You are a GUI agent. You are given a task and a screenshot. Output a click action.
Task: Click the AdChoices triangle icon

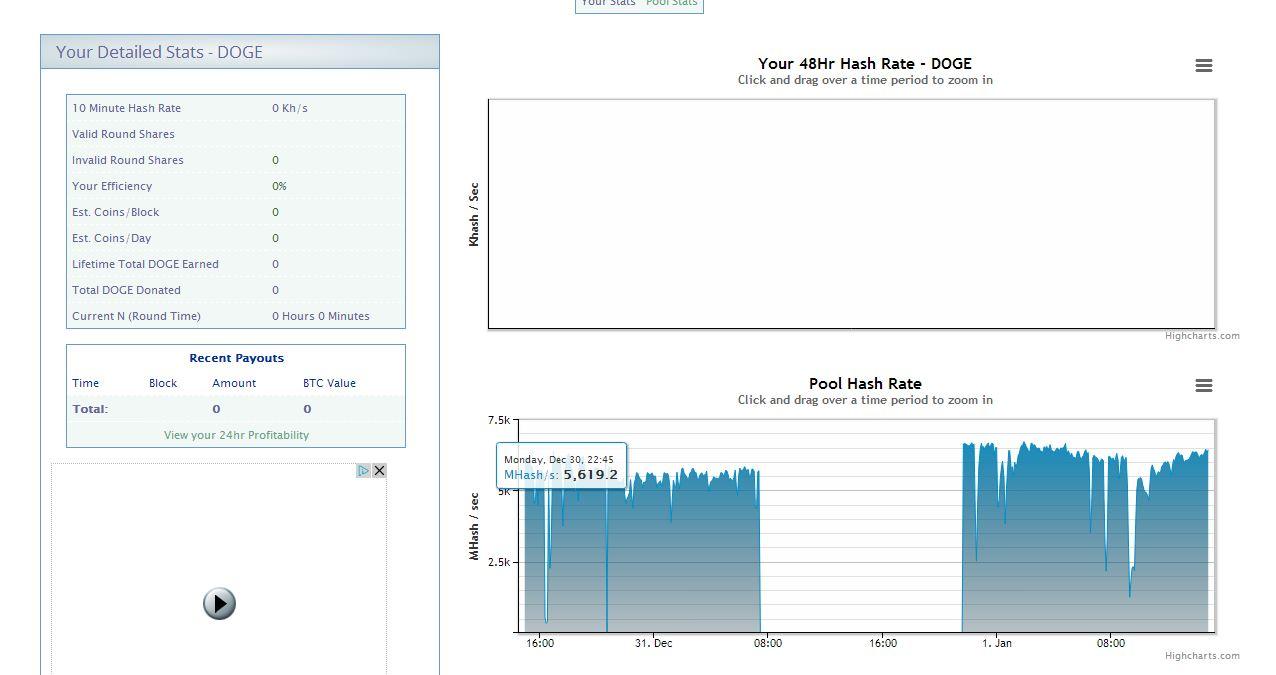364,470
